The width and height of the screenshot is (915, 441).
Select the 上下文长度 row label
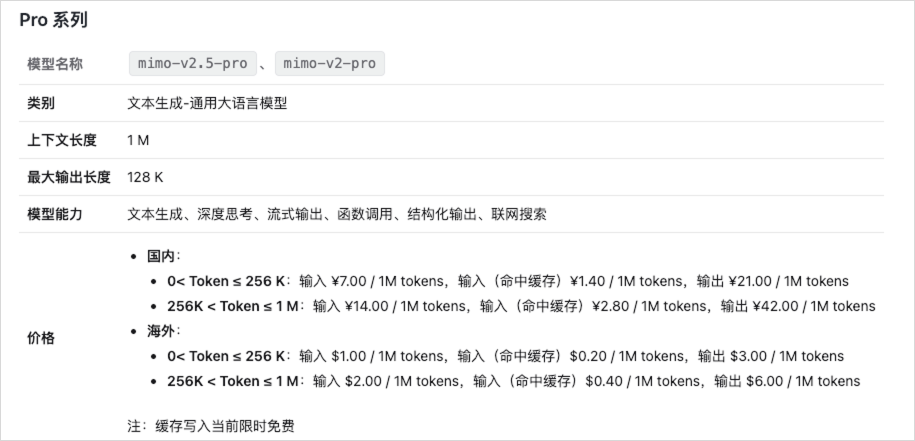[x=62, y=140]
